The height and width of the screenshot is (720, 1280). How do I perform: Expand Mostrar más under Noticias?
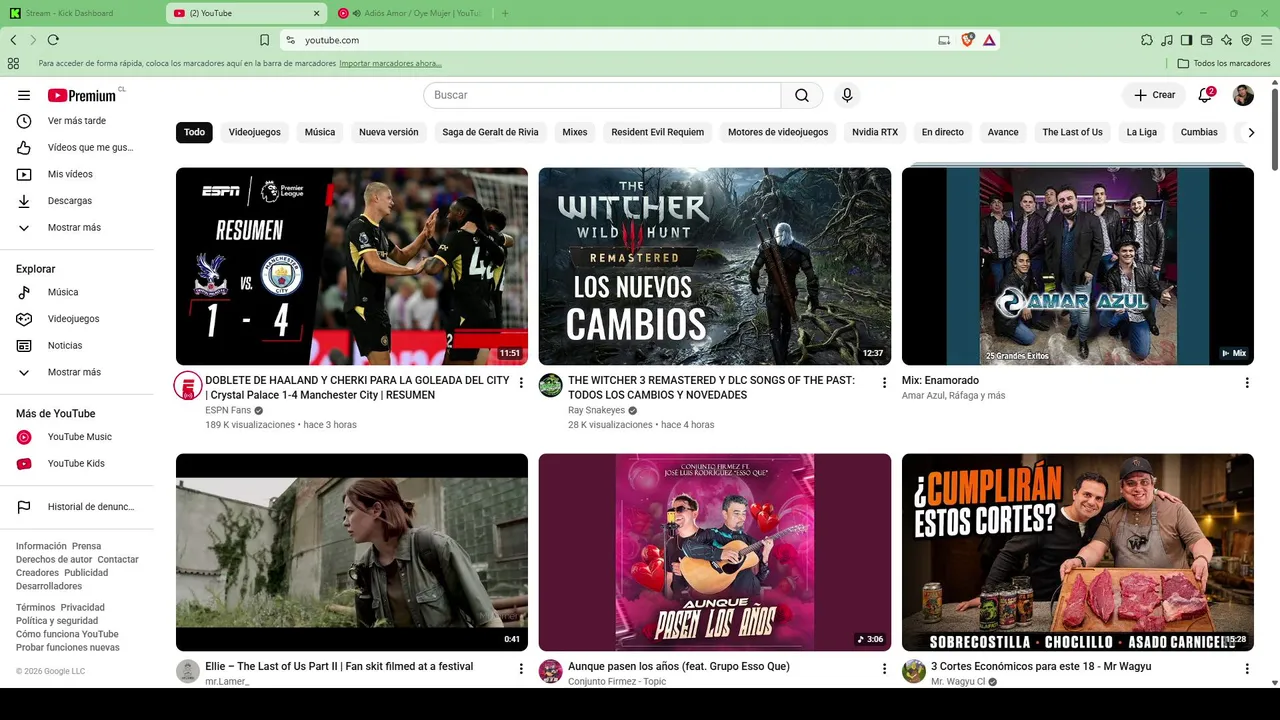point(78,373)
